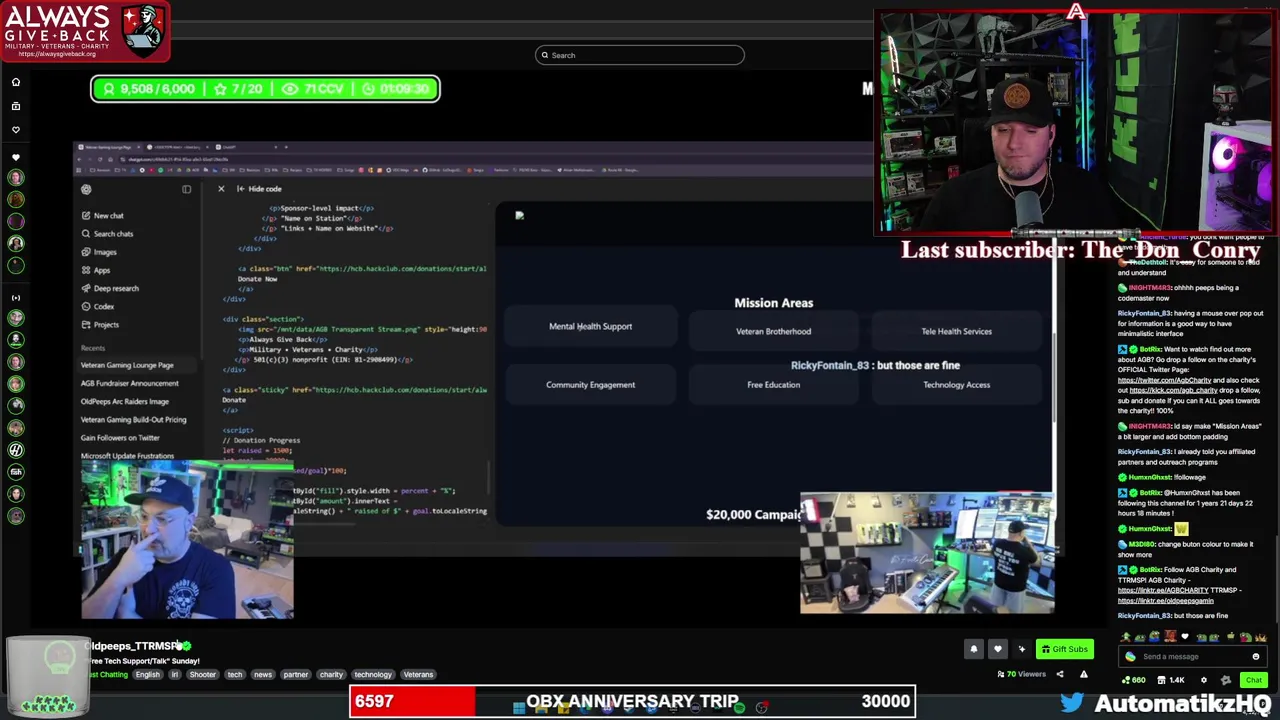1280x720 pixels.
Task: Follow channel with heart button
Action: click(x=997, y=649)
